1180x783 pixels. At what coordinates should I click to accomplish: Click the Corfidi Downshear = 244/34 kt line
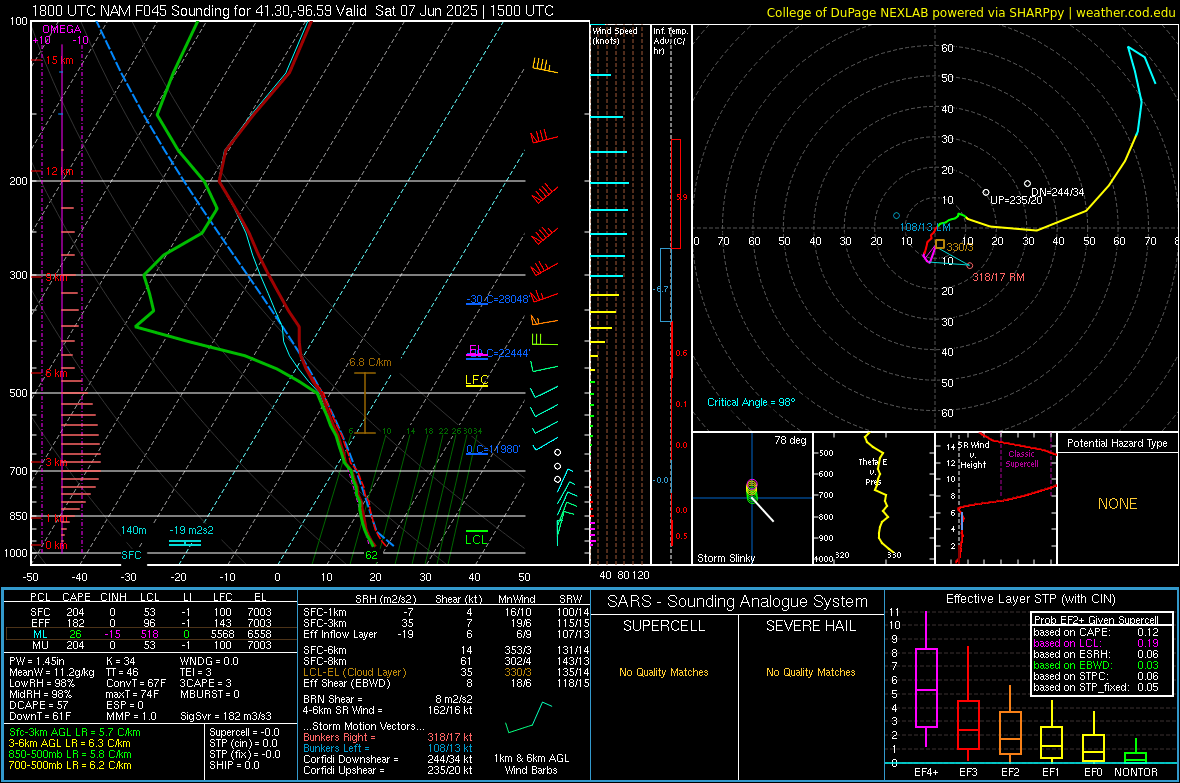[388, 759]
